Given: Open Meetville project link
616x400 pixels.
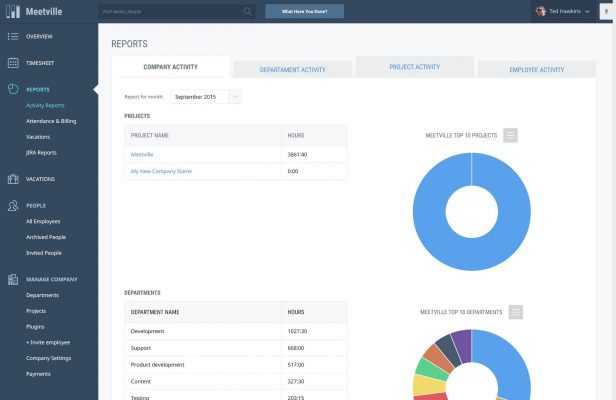Looking at the screenshot, I should 142,154.
